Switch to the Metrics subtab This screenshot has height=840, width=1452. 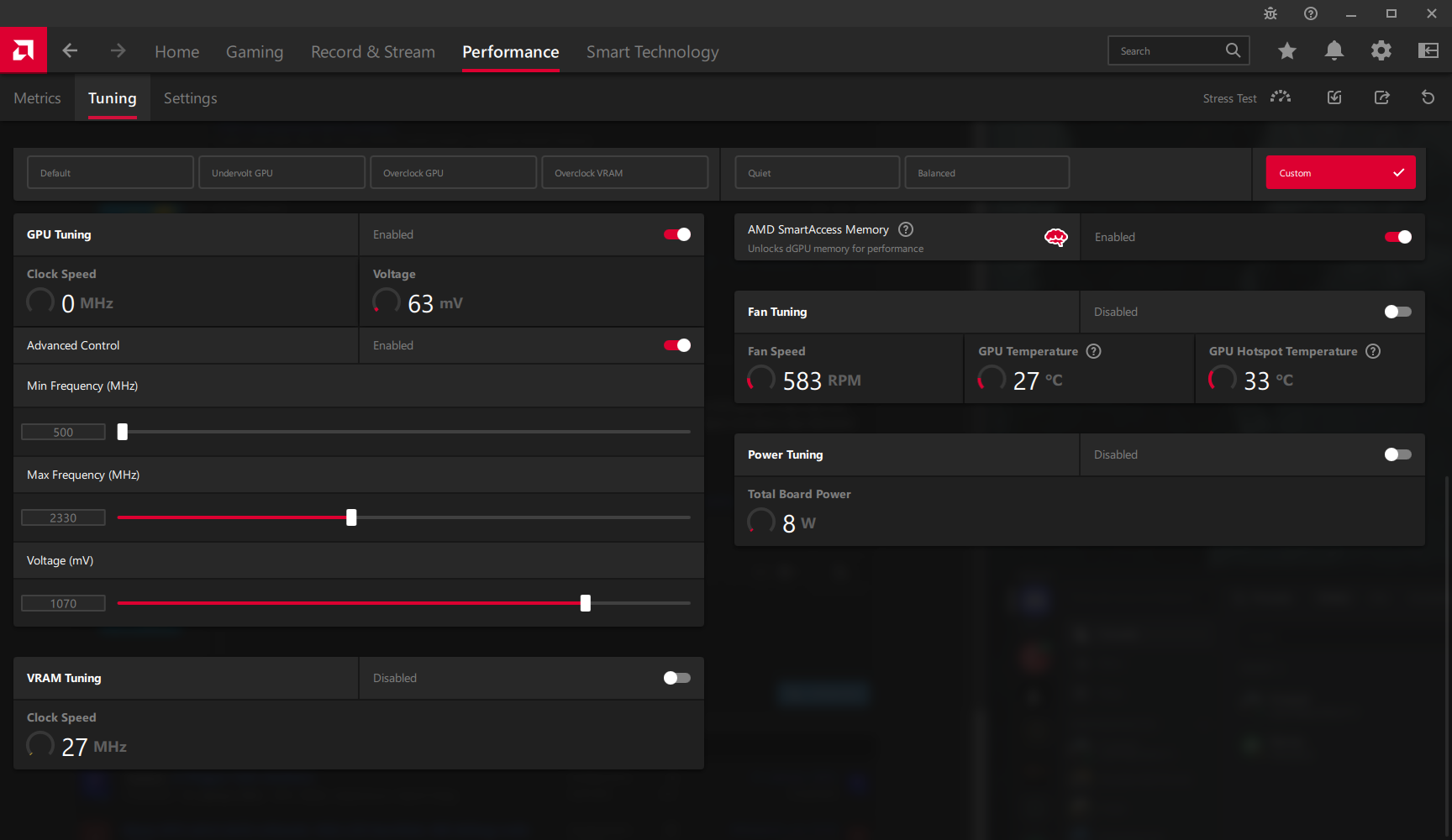(37, 98)
